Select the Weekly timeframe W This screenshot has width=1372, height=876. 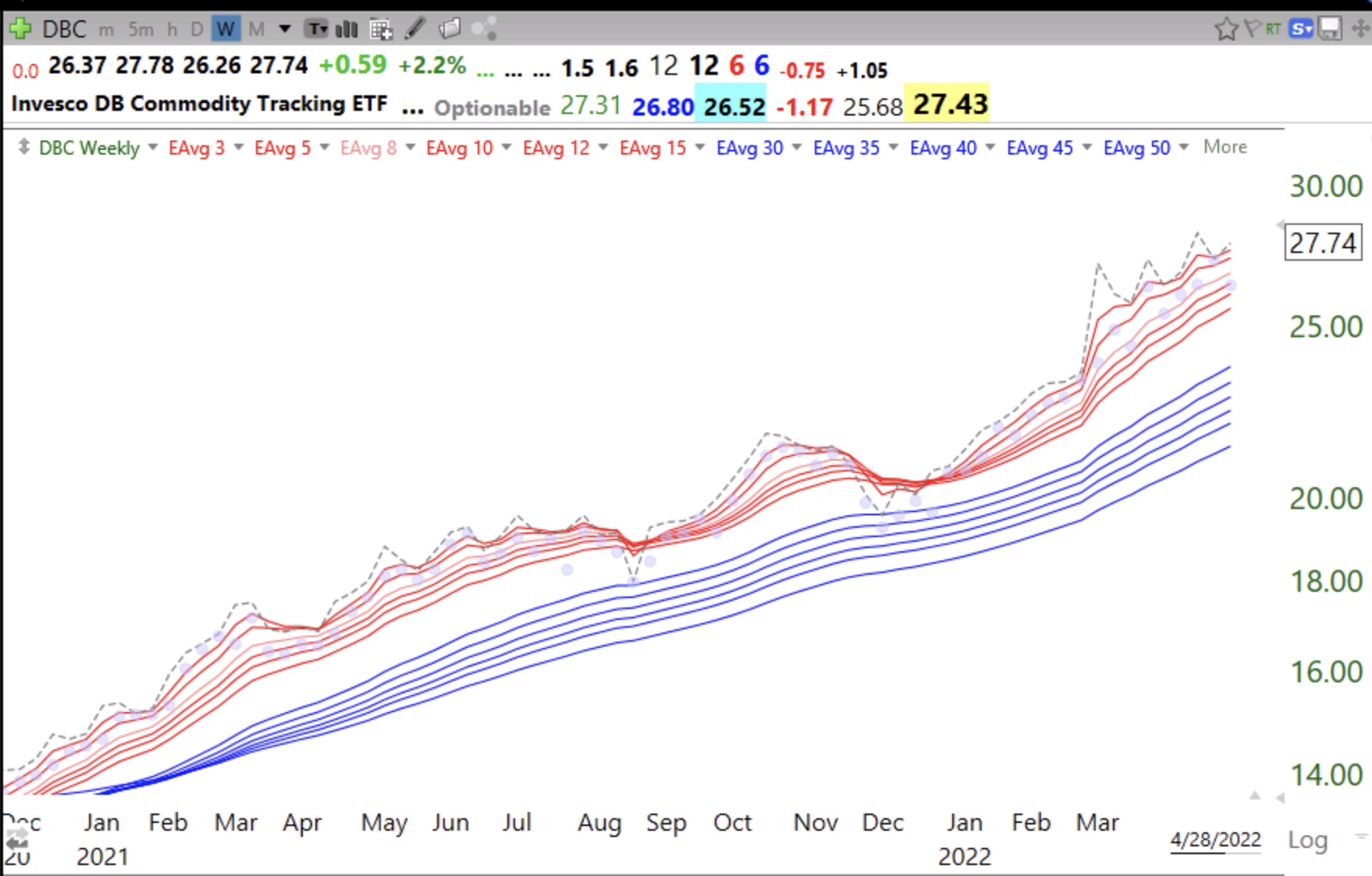[226, 30]
